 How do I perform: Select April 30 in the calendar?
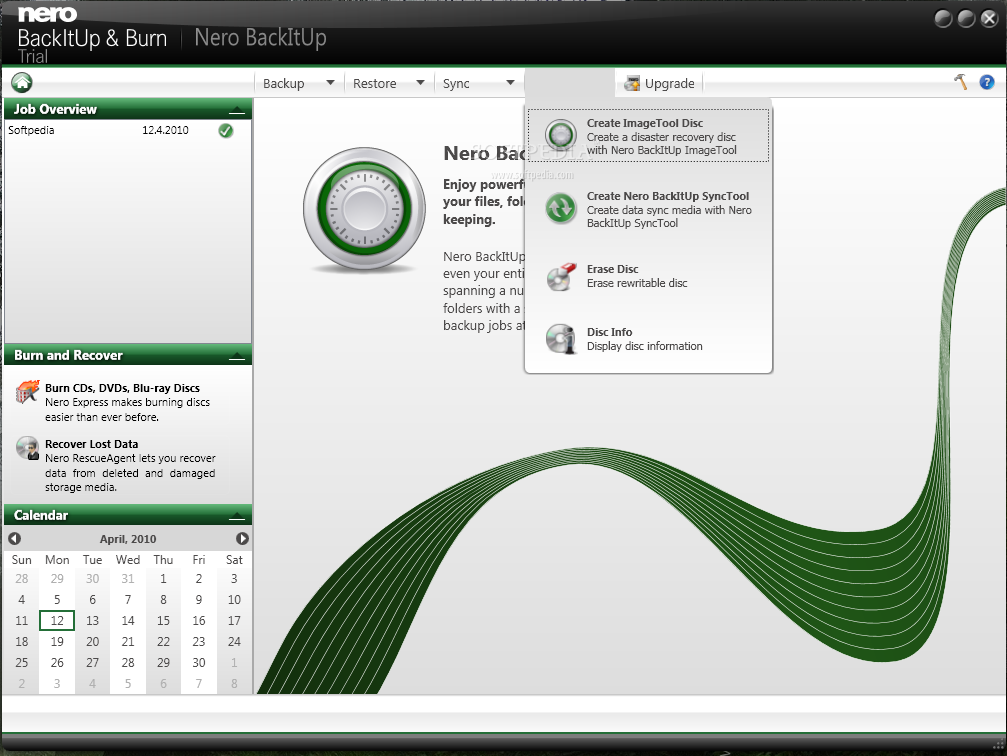tap(198, 662)
